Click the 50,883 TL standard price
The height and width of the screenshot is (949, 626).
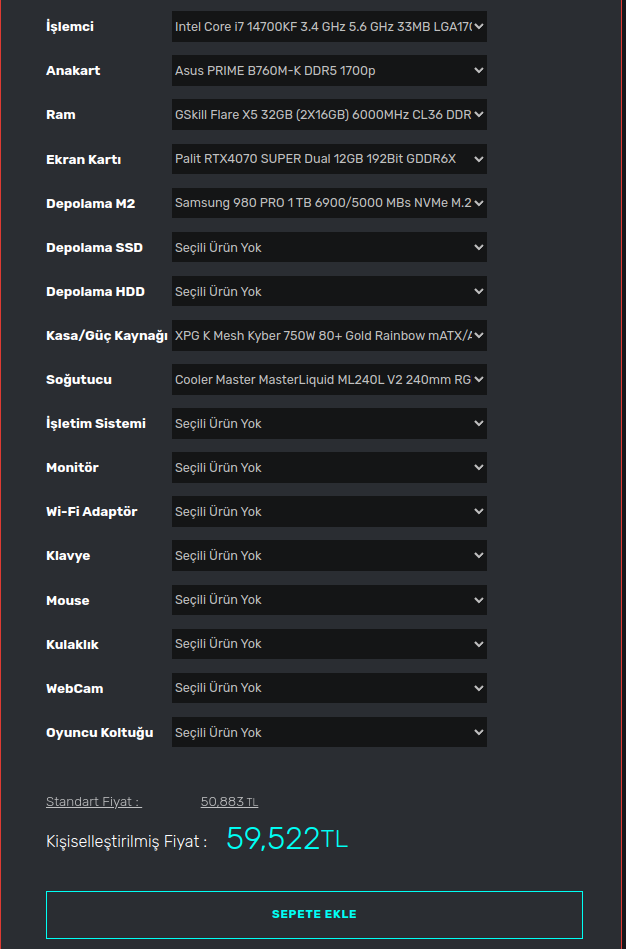click(x=229, y=802)
